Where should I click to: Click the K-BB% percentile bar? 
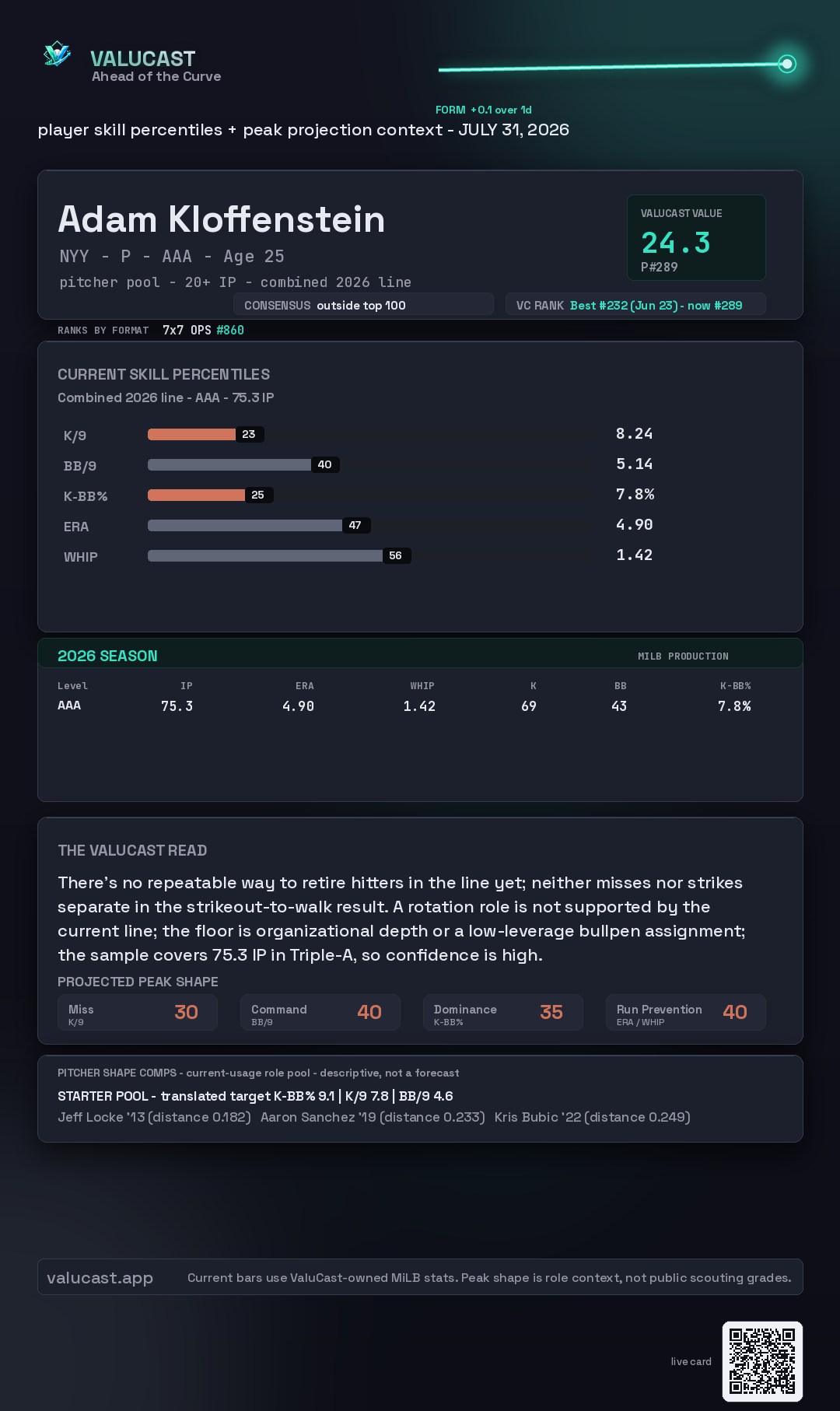point(369,495)
